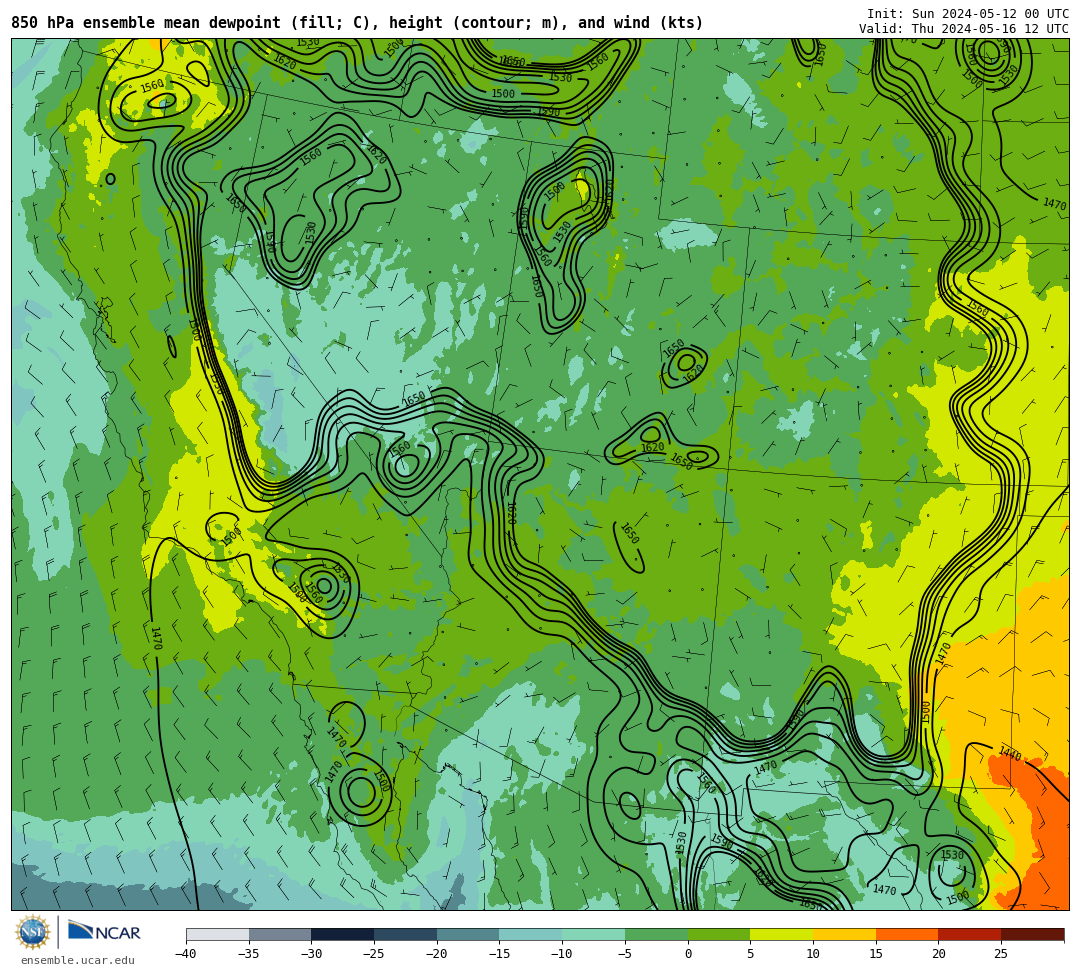This screenshot has height=973, width=1080.
Task: Pick the mint green segment -10 to -5
Action: click(x=594, y=934)
